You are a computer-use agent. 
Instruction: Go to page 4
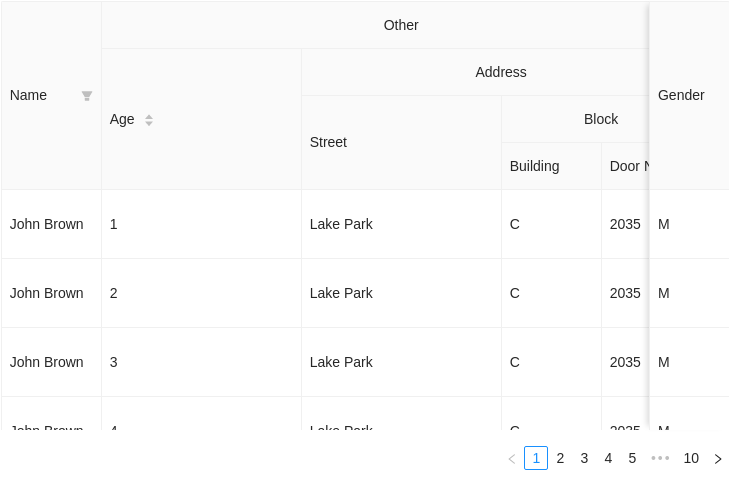608,458
